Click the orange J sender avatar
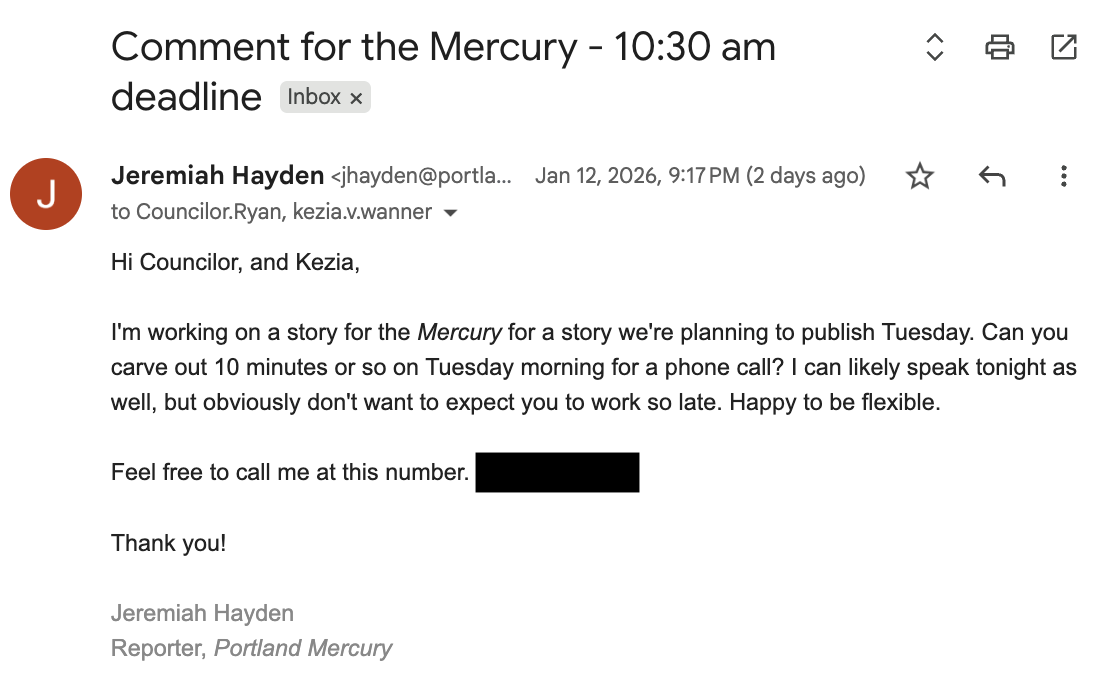Viewport: 1110px width, 690px height. pyautogui.click(x=45, y=194)
